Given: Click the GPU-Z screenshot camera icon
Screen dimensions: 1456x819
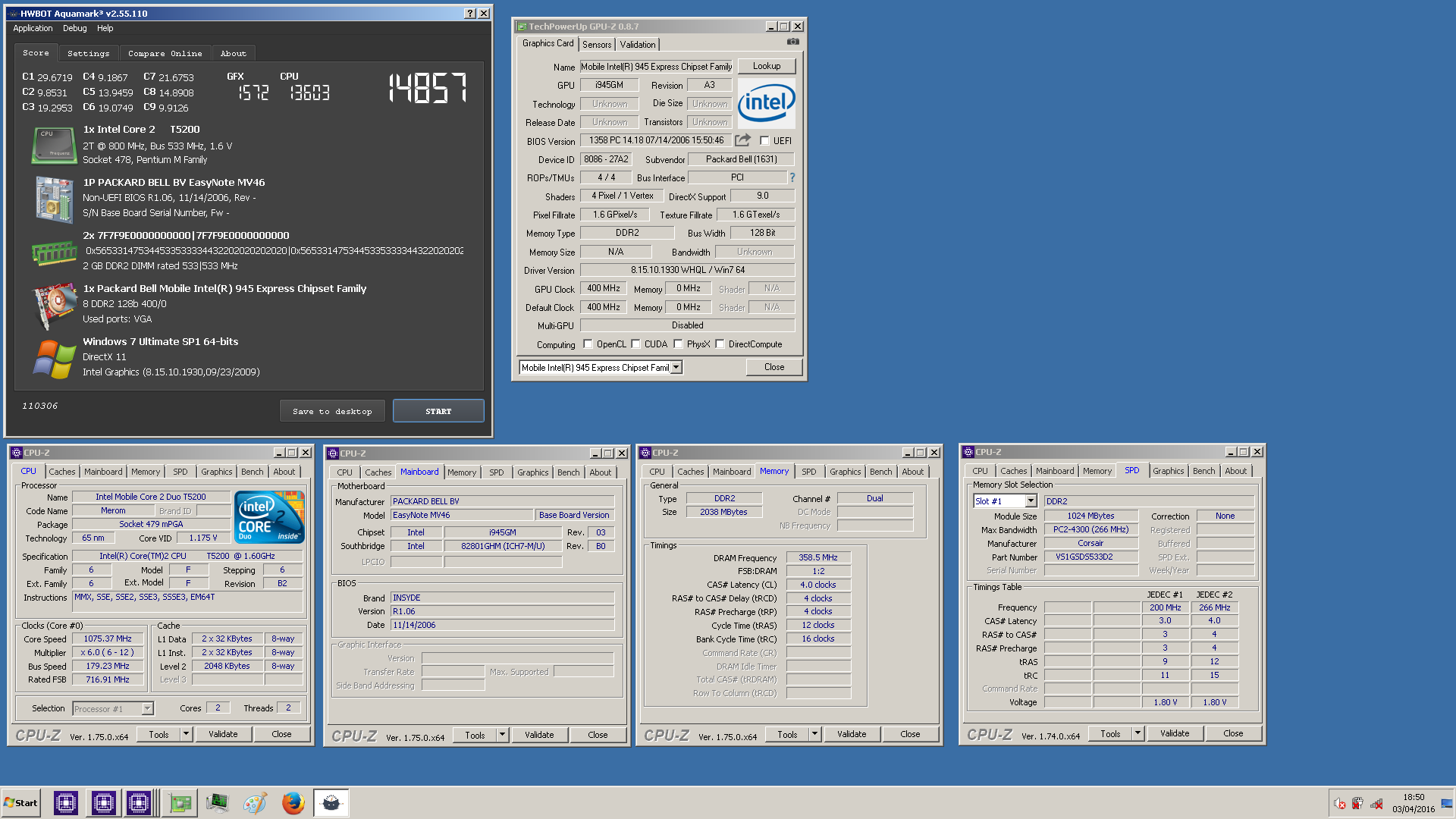Looking at the screenshot, I should (x=792, y=42).
